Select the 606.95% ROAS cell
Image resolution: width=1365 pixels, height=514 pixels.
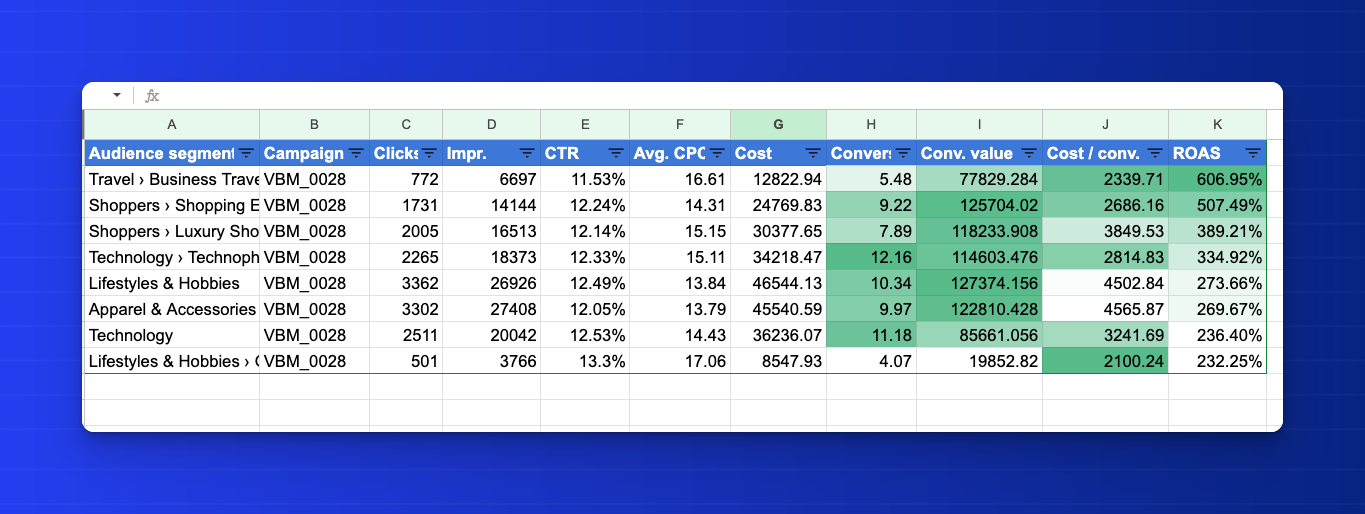pyautogui.click(x=1217, y=180)
